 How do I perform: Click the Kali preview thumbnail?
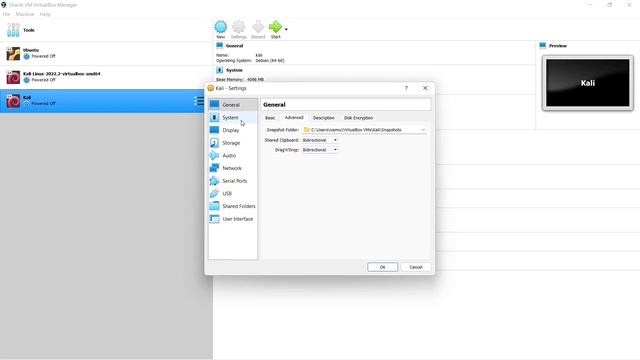(588, 83)
